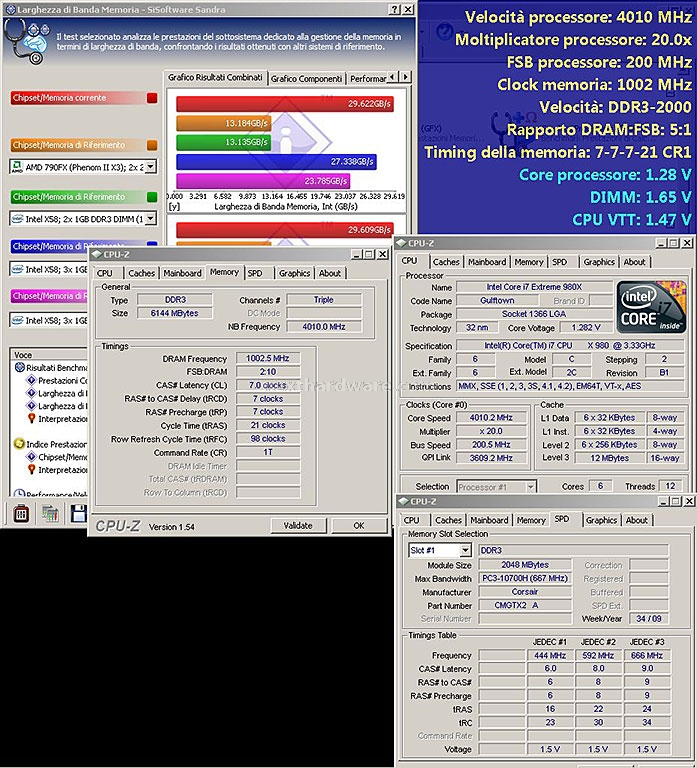This screenshot has height=768, width=697.
Task: Select the orange Chipset/Memoria di Riferimento label
Action: click(x=69, y=145)
